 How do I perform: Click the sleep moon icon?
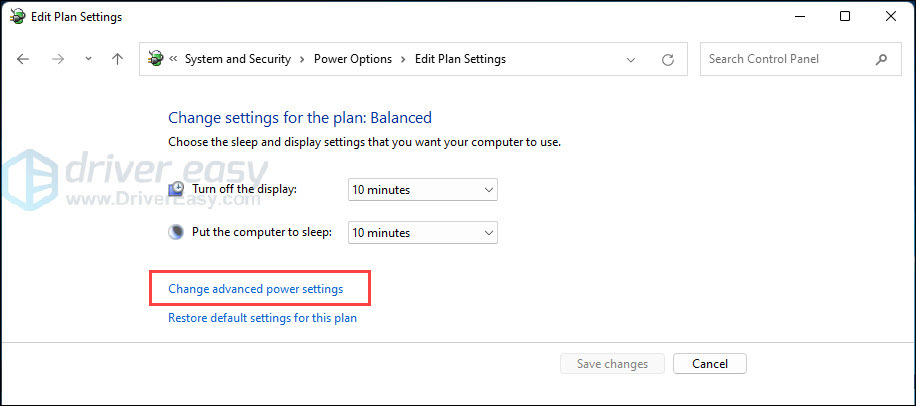(x=176, y=232)
